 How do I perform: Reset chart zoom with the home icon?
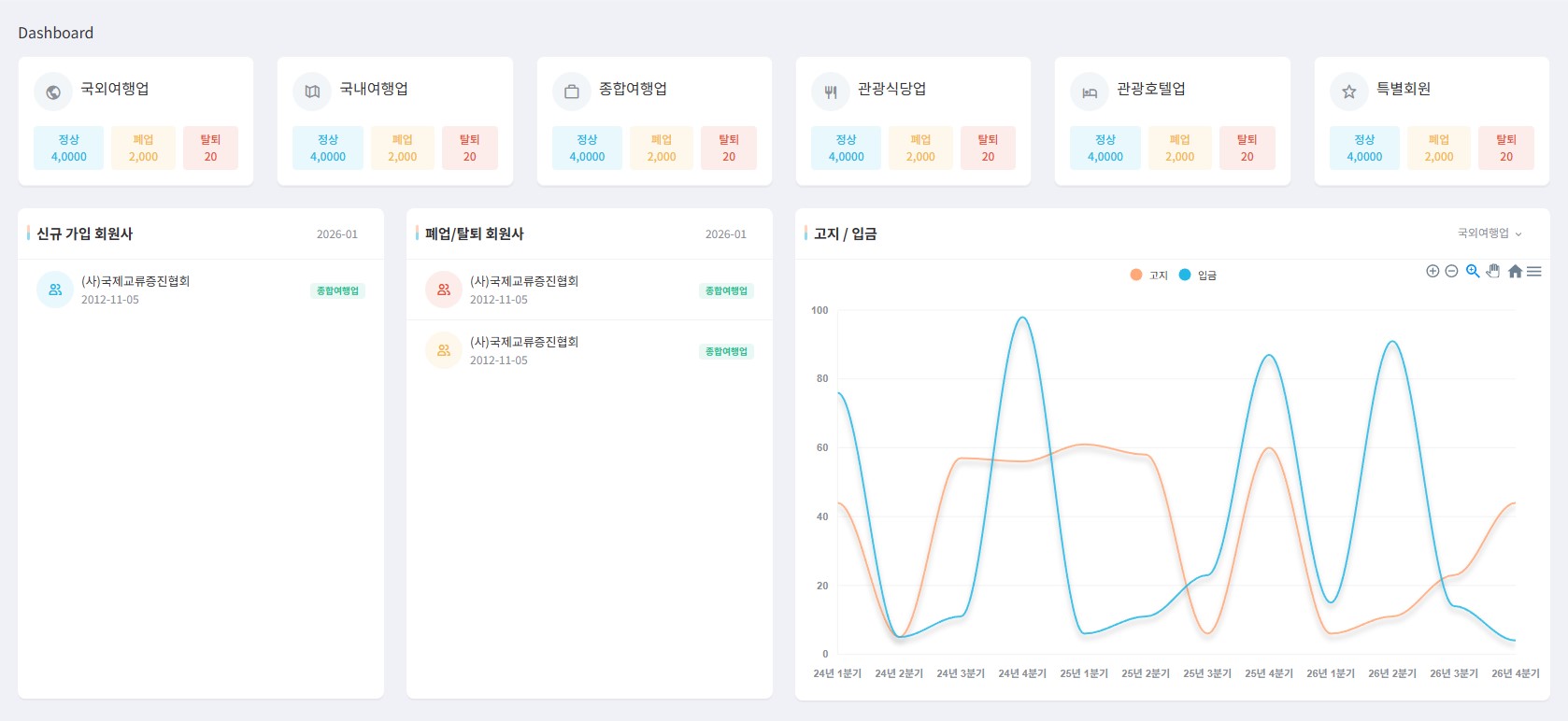[1515, 271]
